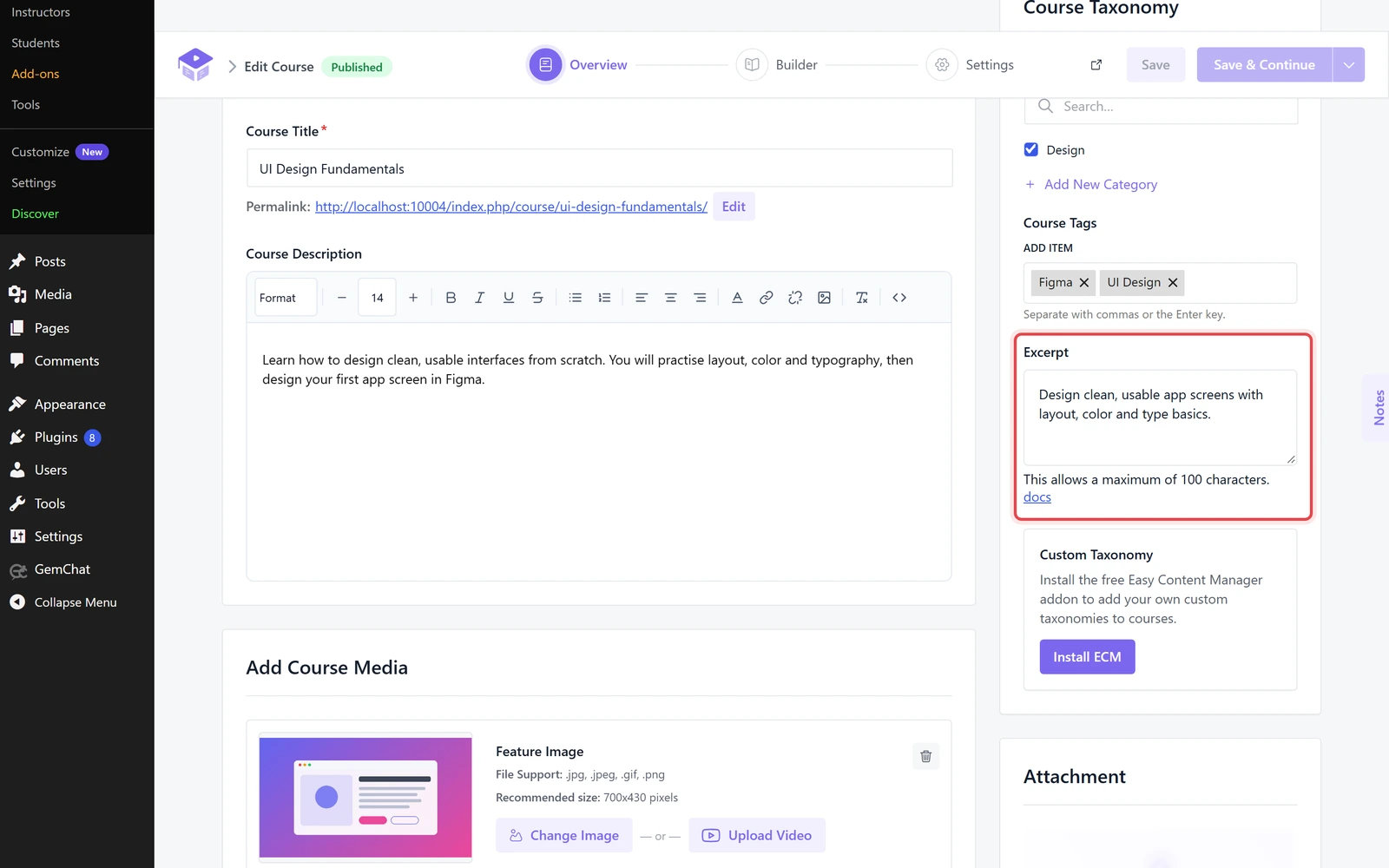The image size is (1389, 868).
Task: Insert an image into the description
Action: click(824, 298)
